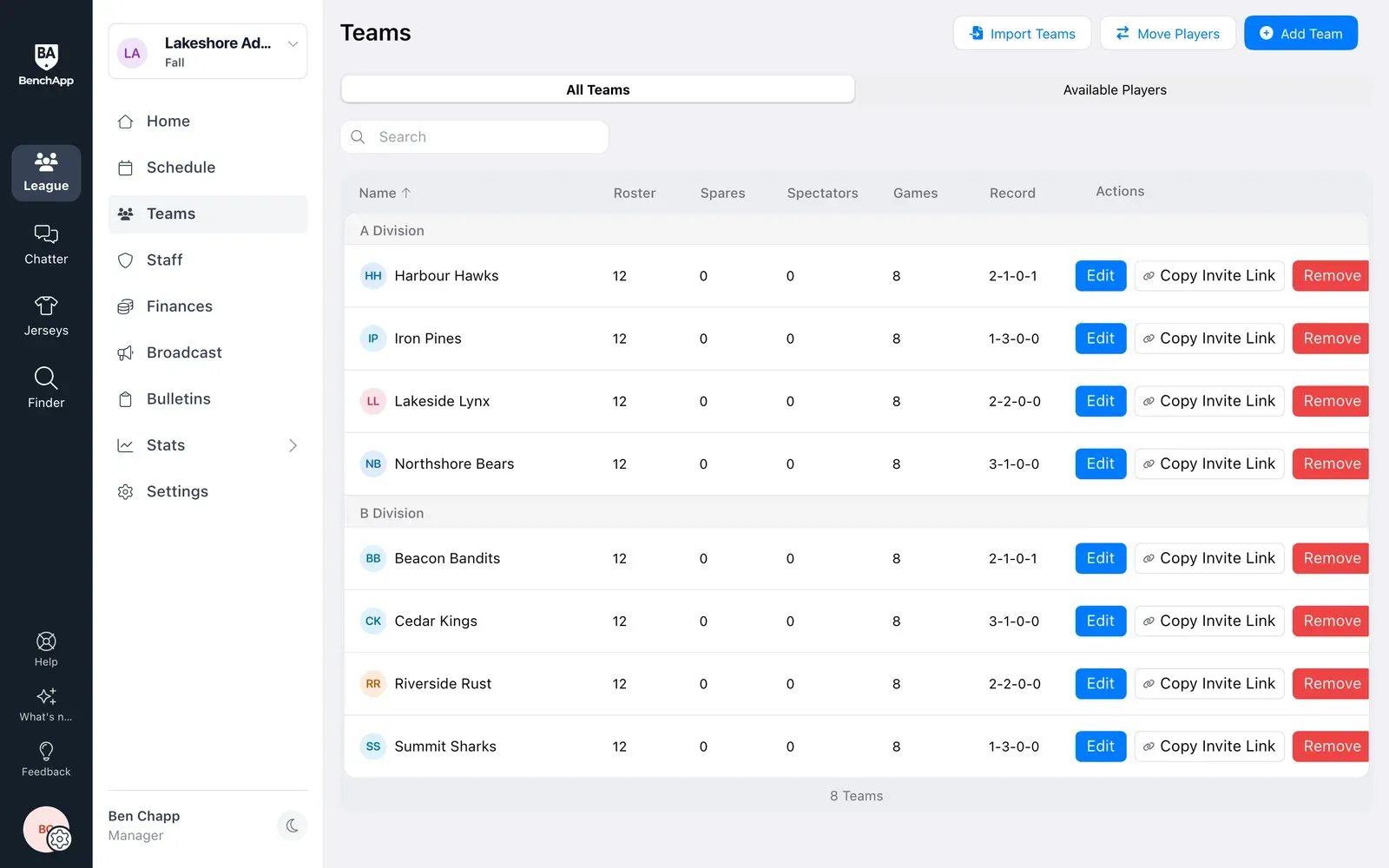Image resolution: width=1389 pixels, height=868 pixels.
Task: Click the A Division group header
Action: pos(856,231)
